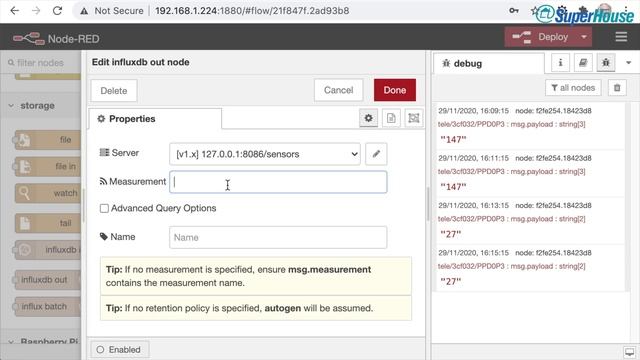Open the info sidebar tab icon
The width and height of the screenshot is (640, 360).
tap(560, 63)
